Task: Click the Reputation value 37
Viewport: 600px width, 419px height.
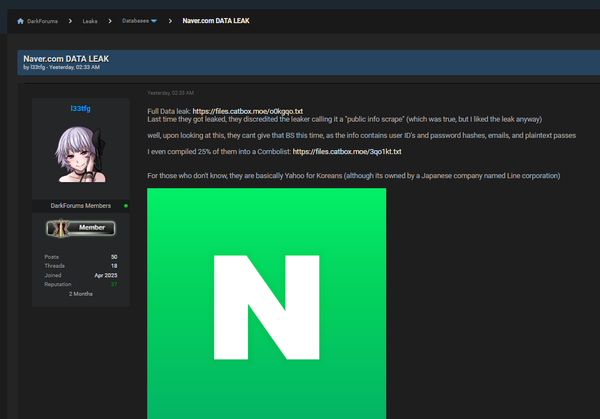Action: click(114, 284)
